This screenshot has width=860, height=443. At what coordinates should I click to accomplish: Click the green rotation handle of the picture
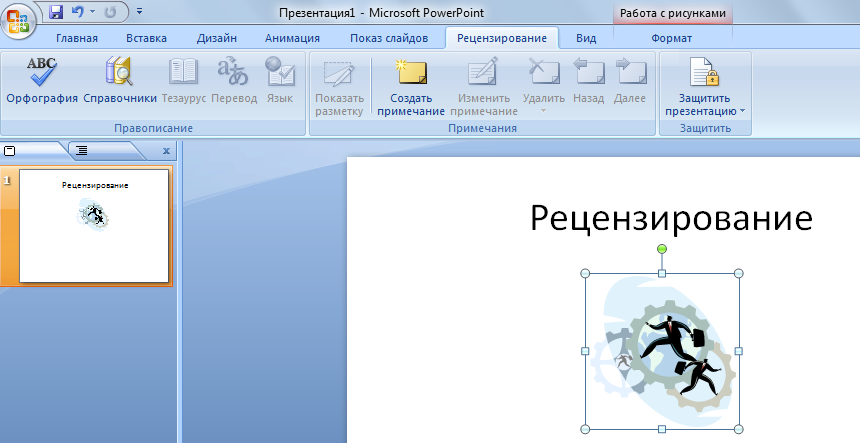pyautogui.click(x=662, y=249)
